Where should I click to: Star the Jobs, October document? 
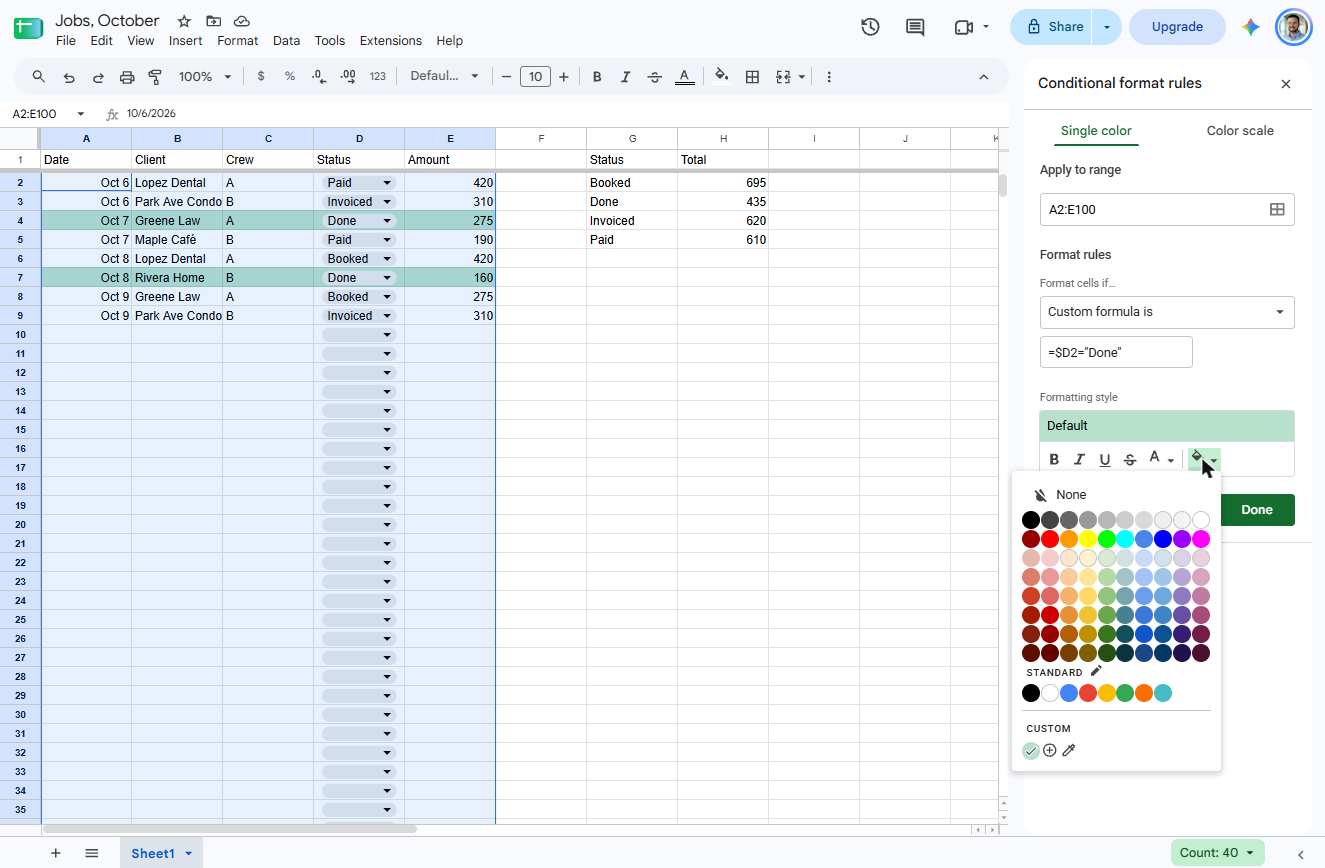[x=184, y=21]
